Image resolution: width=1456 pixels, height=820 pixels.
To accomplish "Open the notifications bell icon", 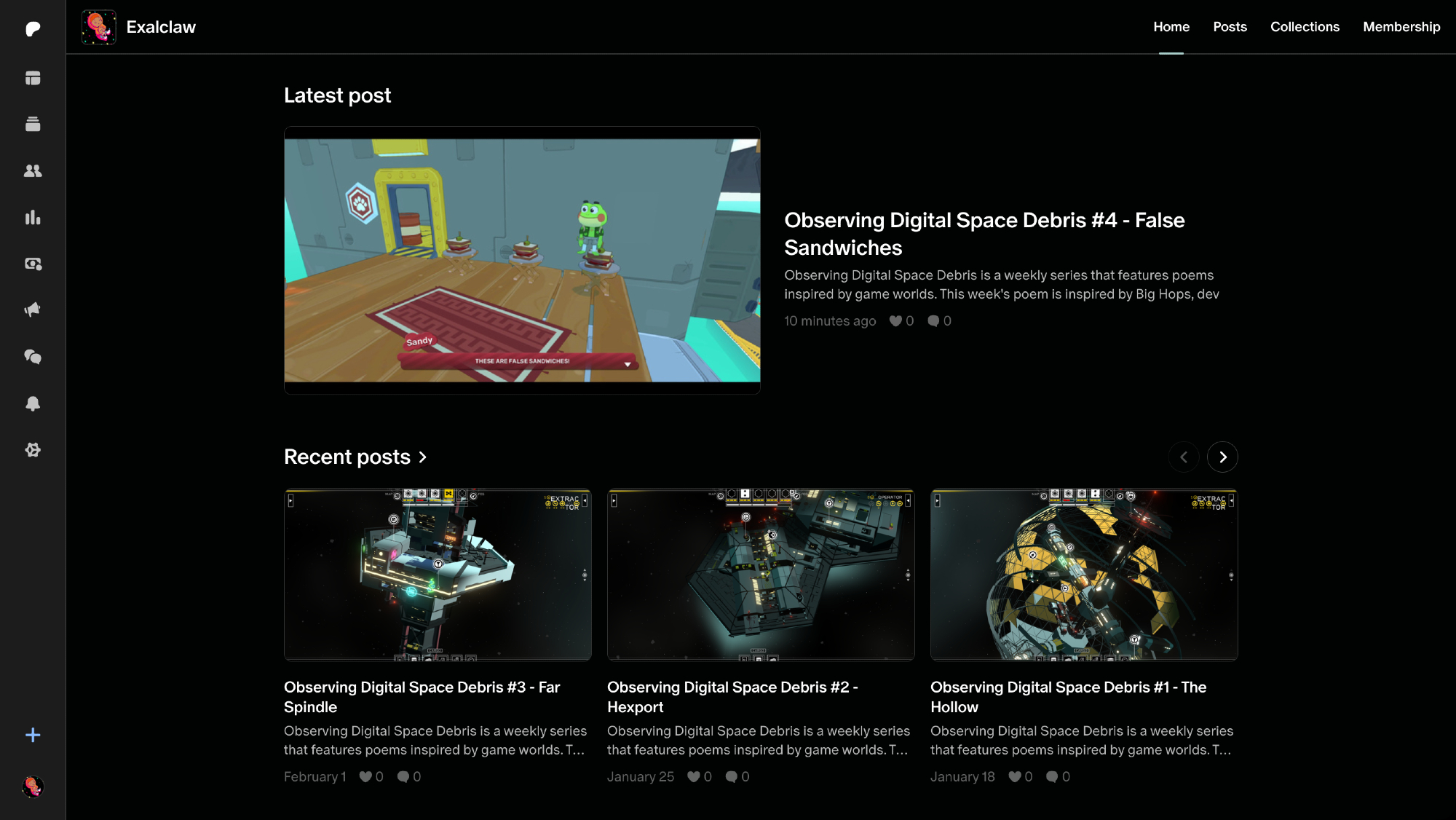I will coord(33,403).
